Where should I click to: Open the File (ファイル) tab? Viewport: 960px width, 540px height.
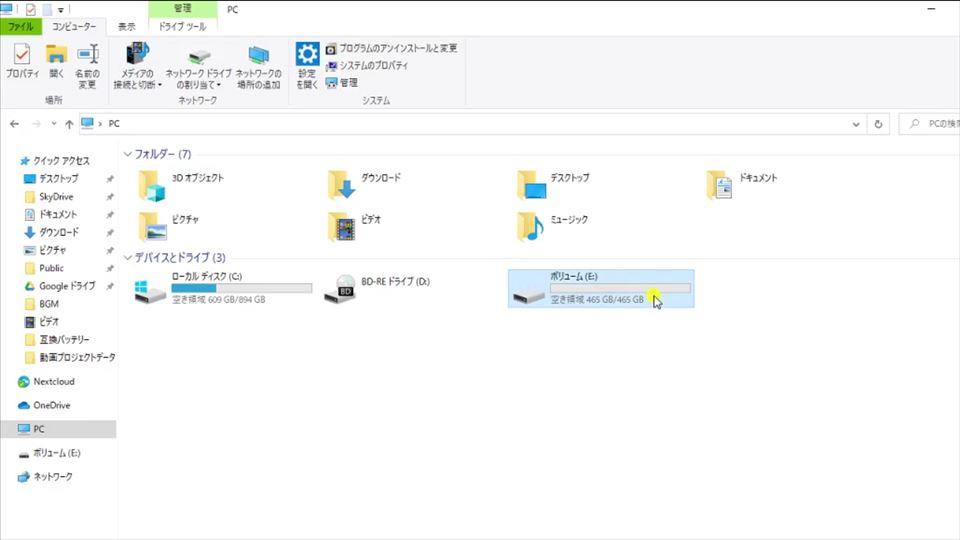click(21, 27)
